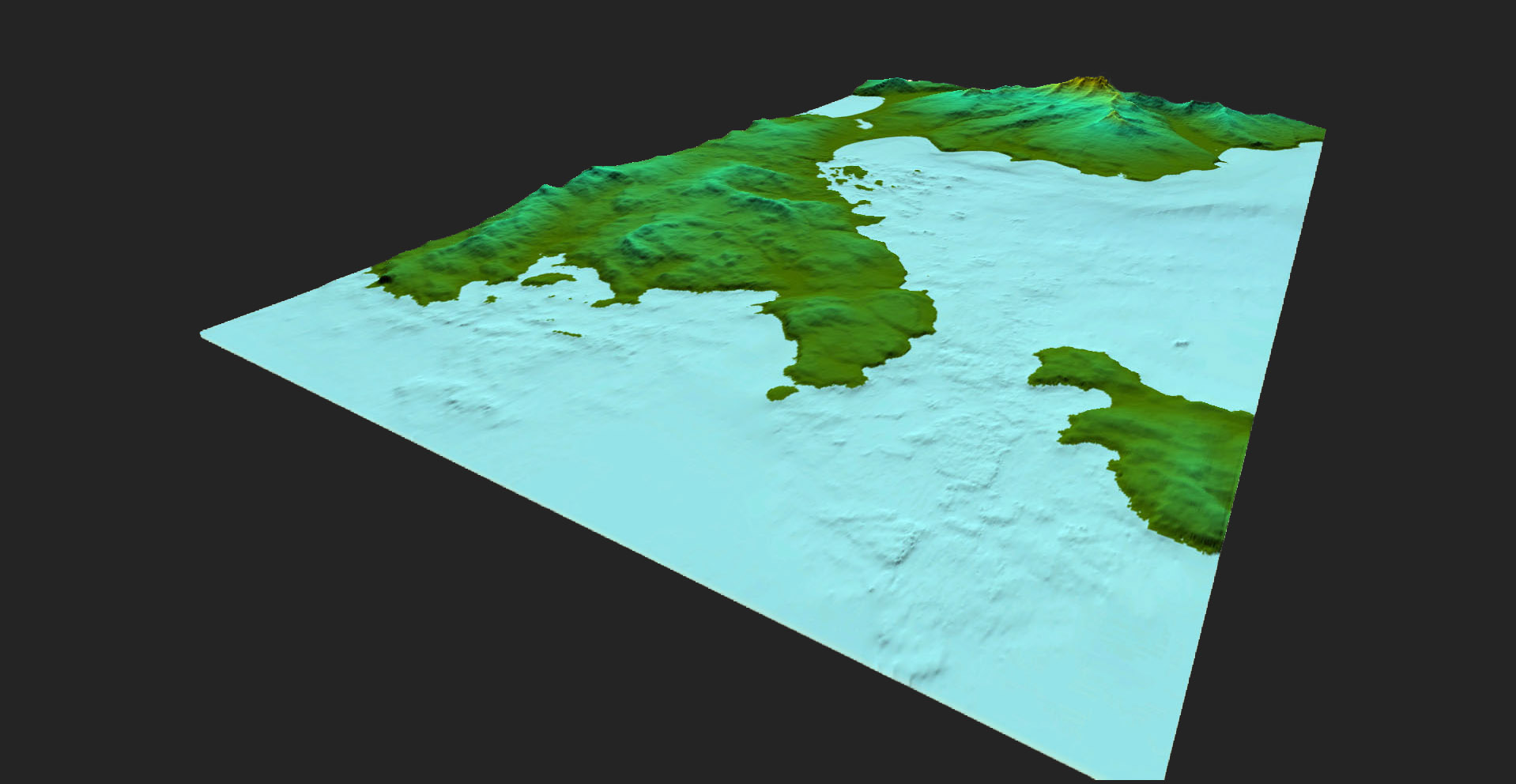Click the elongated island in the left bay
This screenshot has height=784, width=1516.
click(548, 279)
